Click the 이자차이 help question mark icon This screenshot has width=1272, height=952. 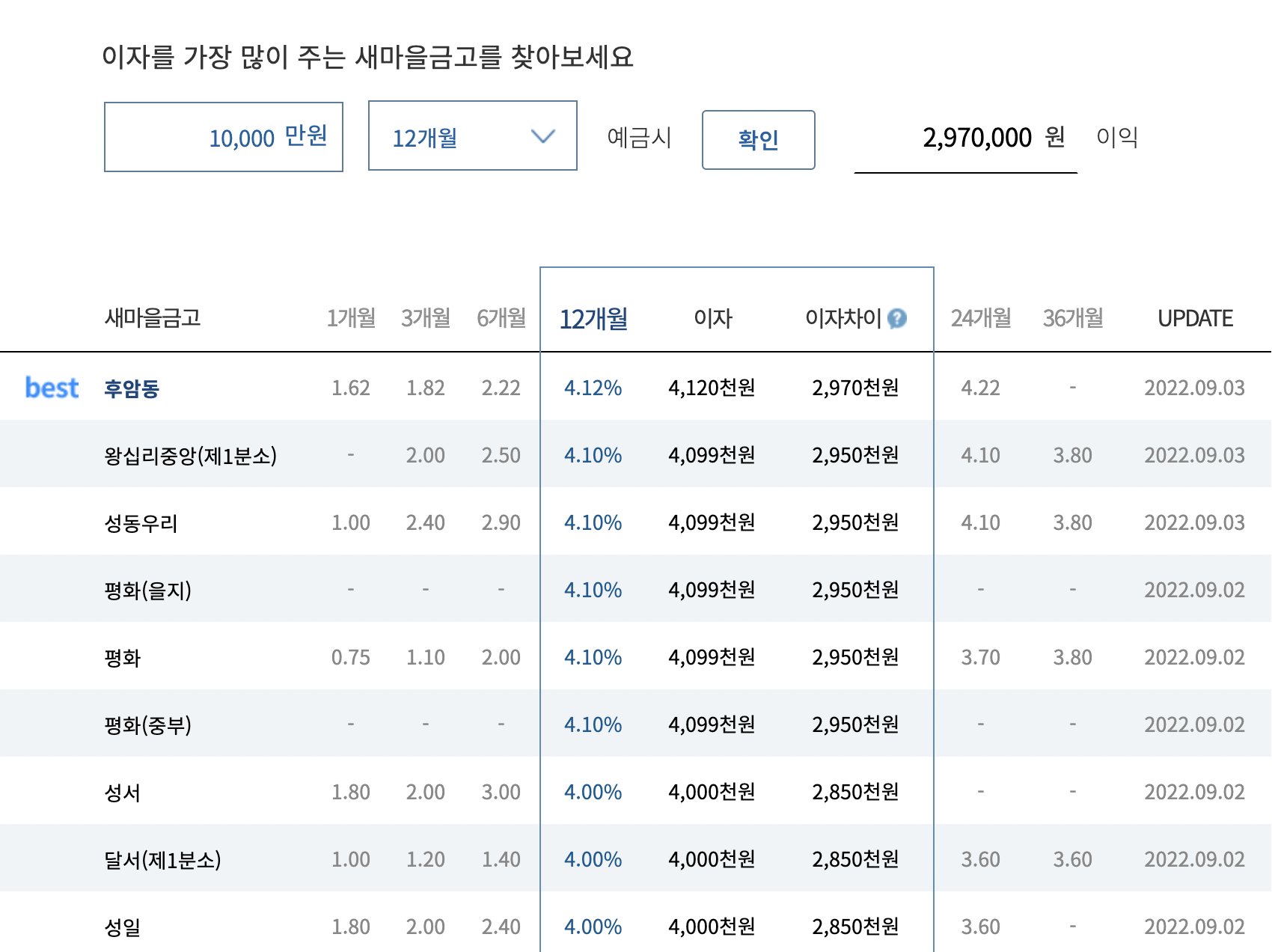coord(897,319)
